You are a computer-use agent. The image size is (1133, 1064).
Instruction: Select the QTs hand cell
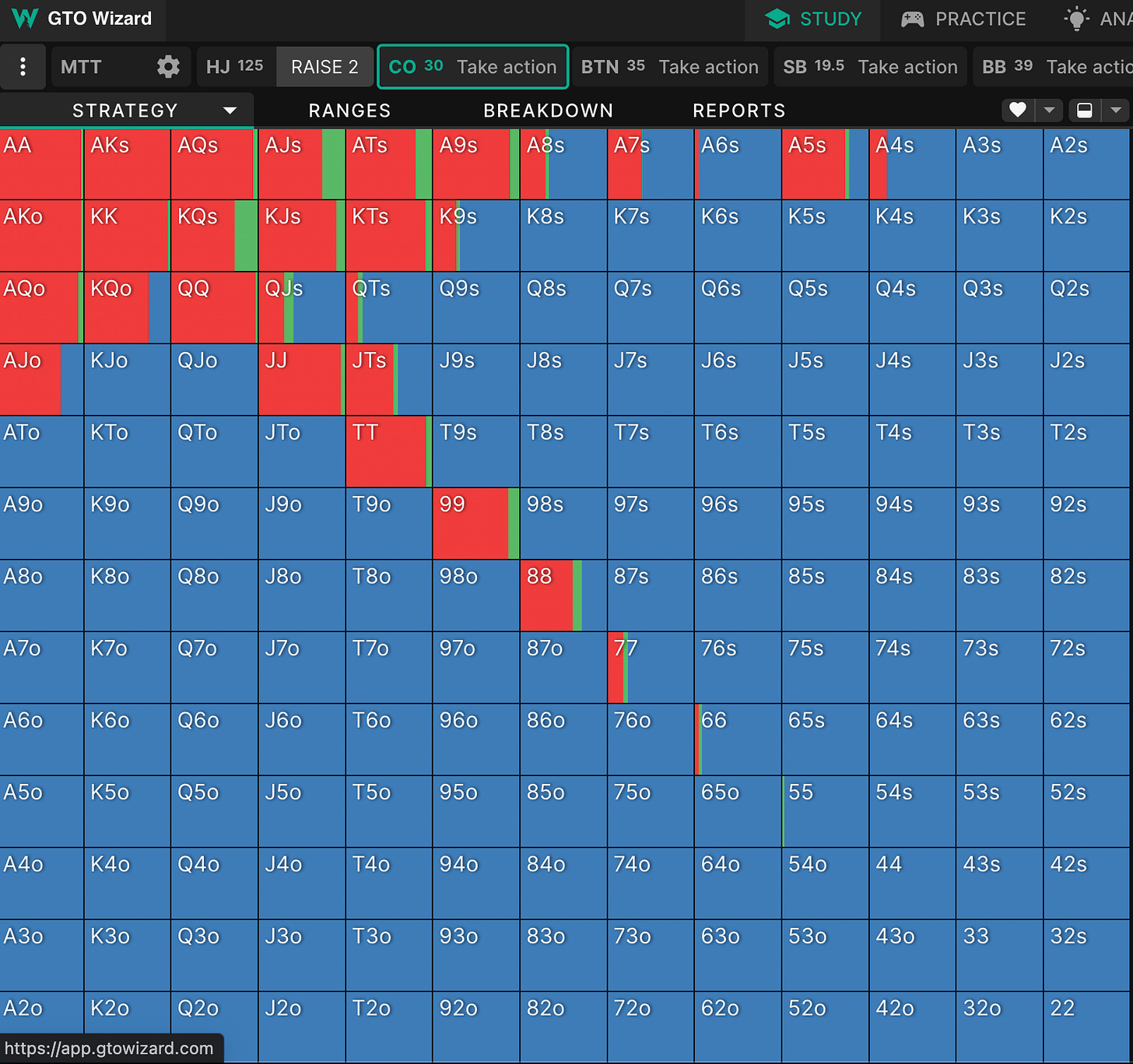coord(389,307)
